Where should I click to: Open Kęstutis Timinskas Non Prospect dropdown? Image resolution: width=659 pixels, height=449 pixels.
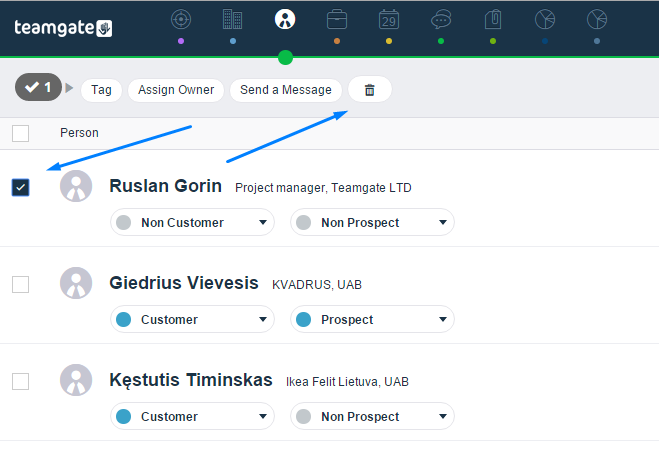(372, 417)
